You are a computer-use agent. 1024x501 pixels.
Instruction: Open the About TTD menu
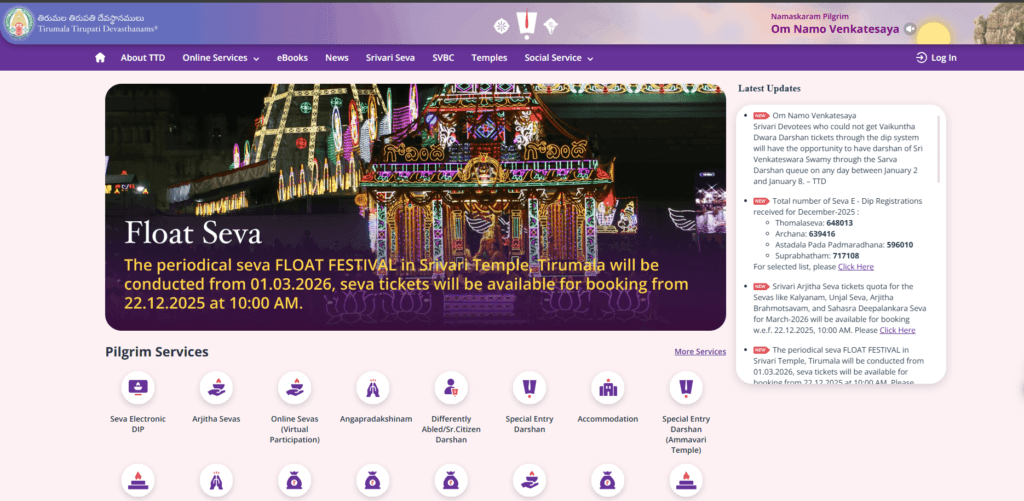(x=143, y=57)
